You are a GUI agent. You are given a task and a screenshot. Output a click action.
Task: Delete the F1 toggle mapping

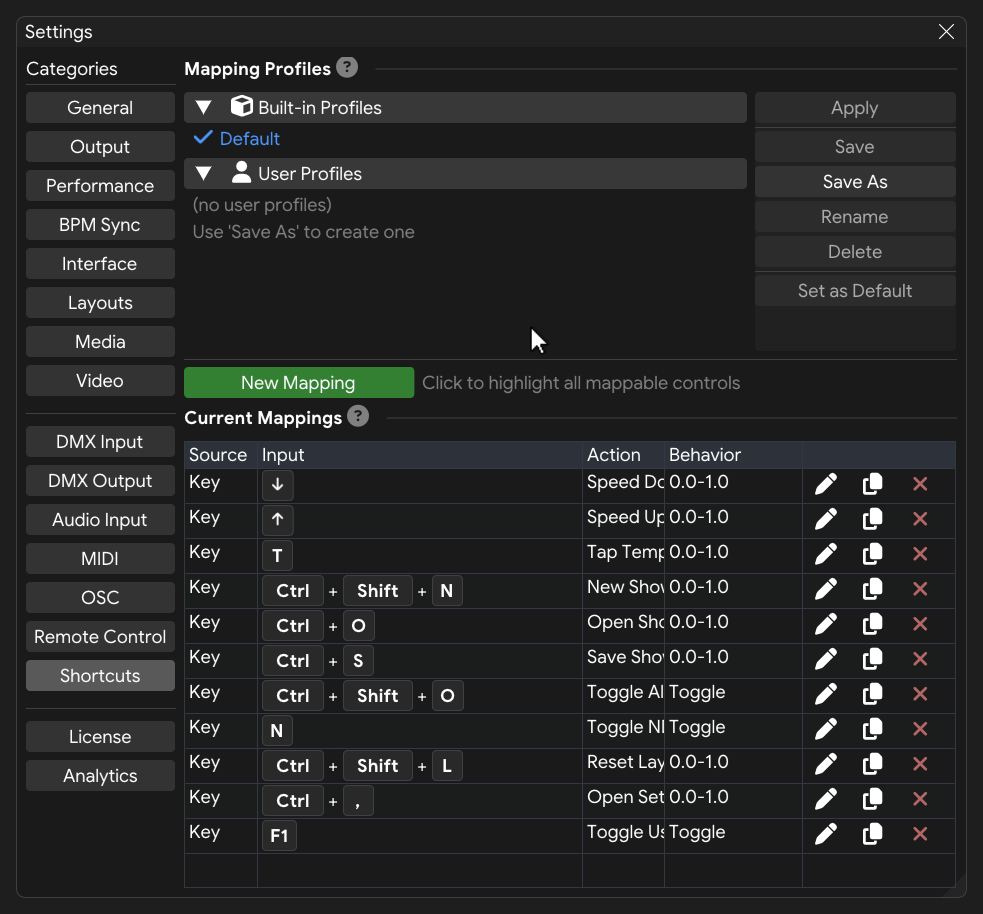point(920,834)
